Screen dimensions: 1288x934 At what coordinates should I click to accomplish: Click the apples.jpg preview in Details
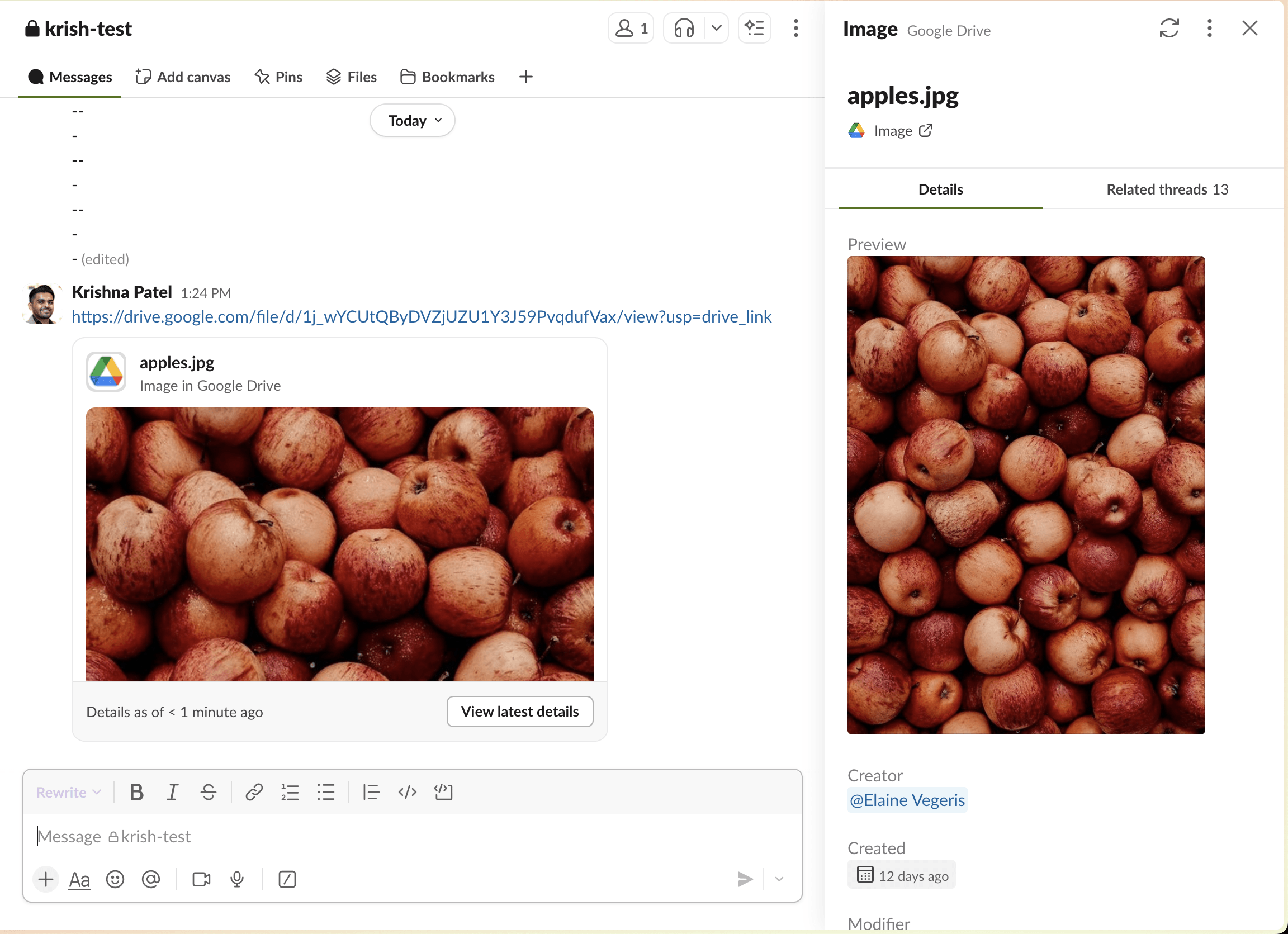1026,495
